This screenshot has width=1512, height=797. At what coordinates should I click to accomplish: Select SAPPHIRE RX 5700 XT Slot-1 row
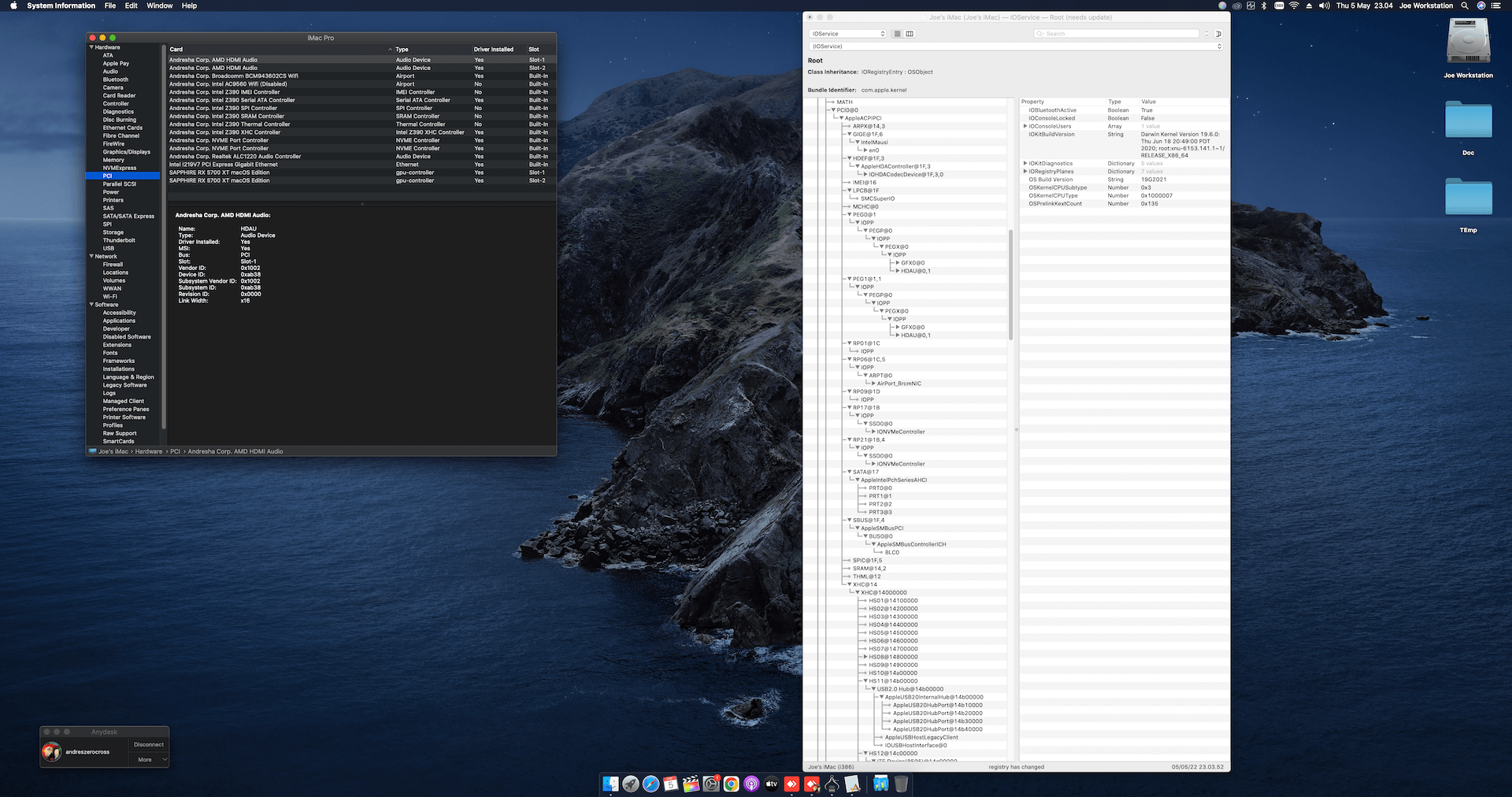pyautogui.click(x=315, y=172)
